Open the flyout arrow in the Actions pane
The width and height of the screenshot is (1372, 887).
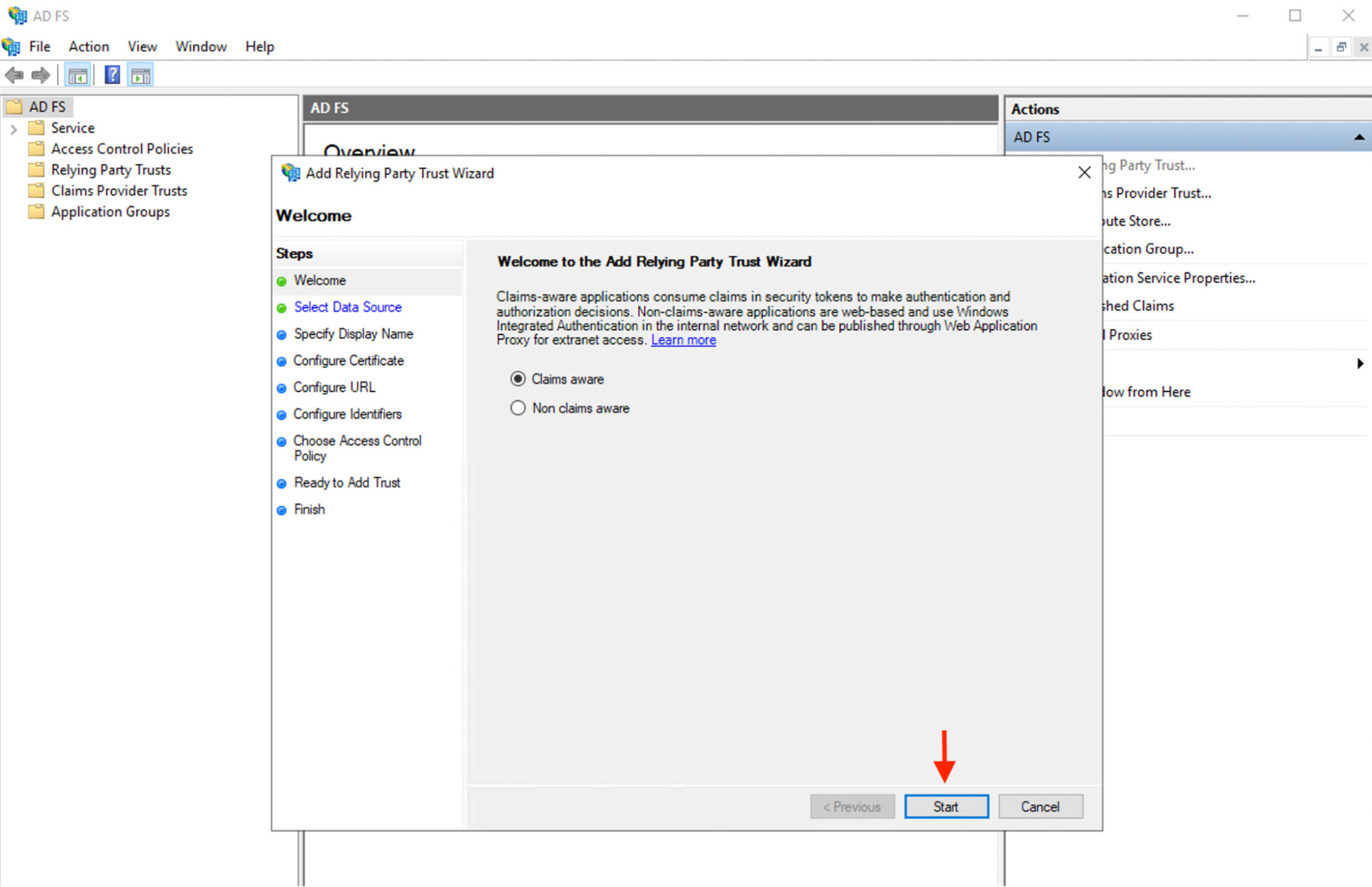point(1360,364)
